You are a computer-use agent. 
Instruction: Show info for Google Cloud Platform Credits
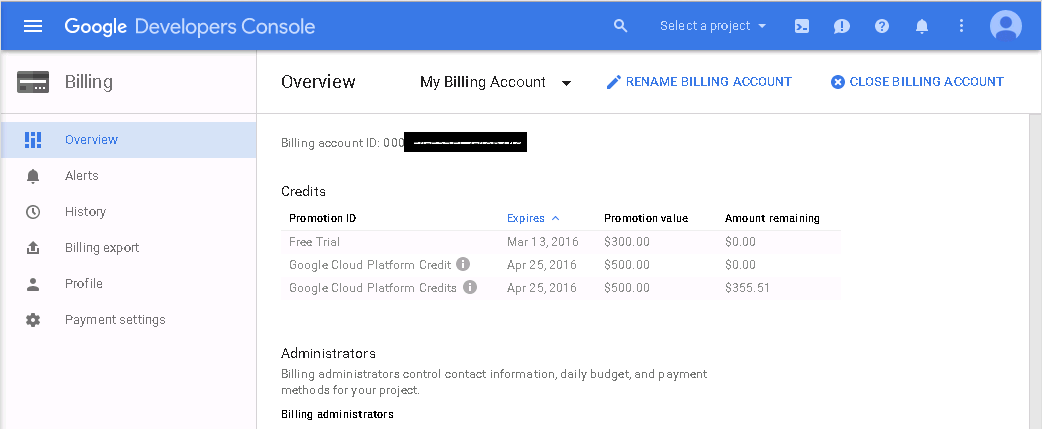pos(470,287)
